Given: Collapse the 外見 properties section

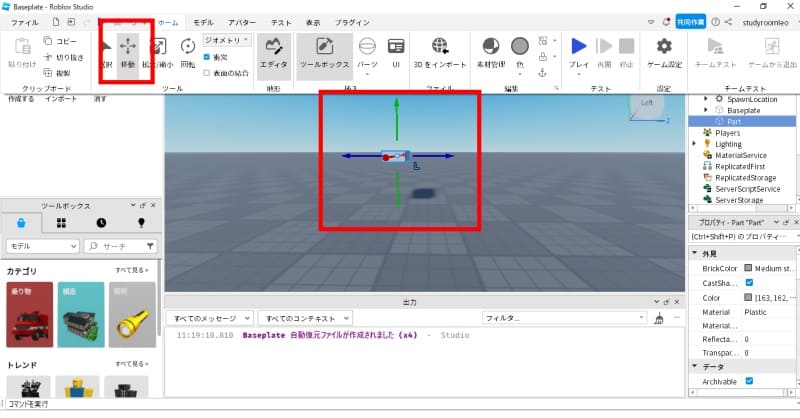Looking at the screenshot, I should coord(694,253).
